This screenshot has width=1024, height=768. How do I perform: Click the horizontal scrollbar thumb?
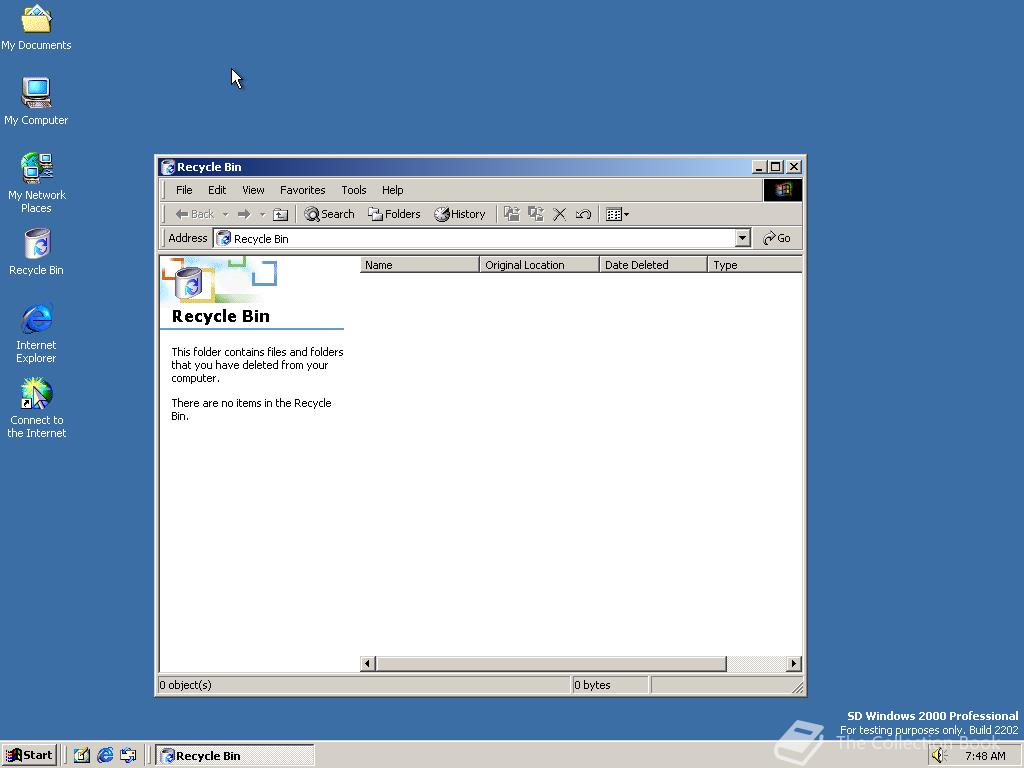pos(551,664)
